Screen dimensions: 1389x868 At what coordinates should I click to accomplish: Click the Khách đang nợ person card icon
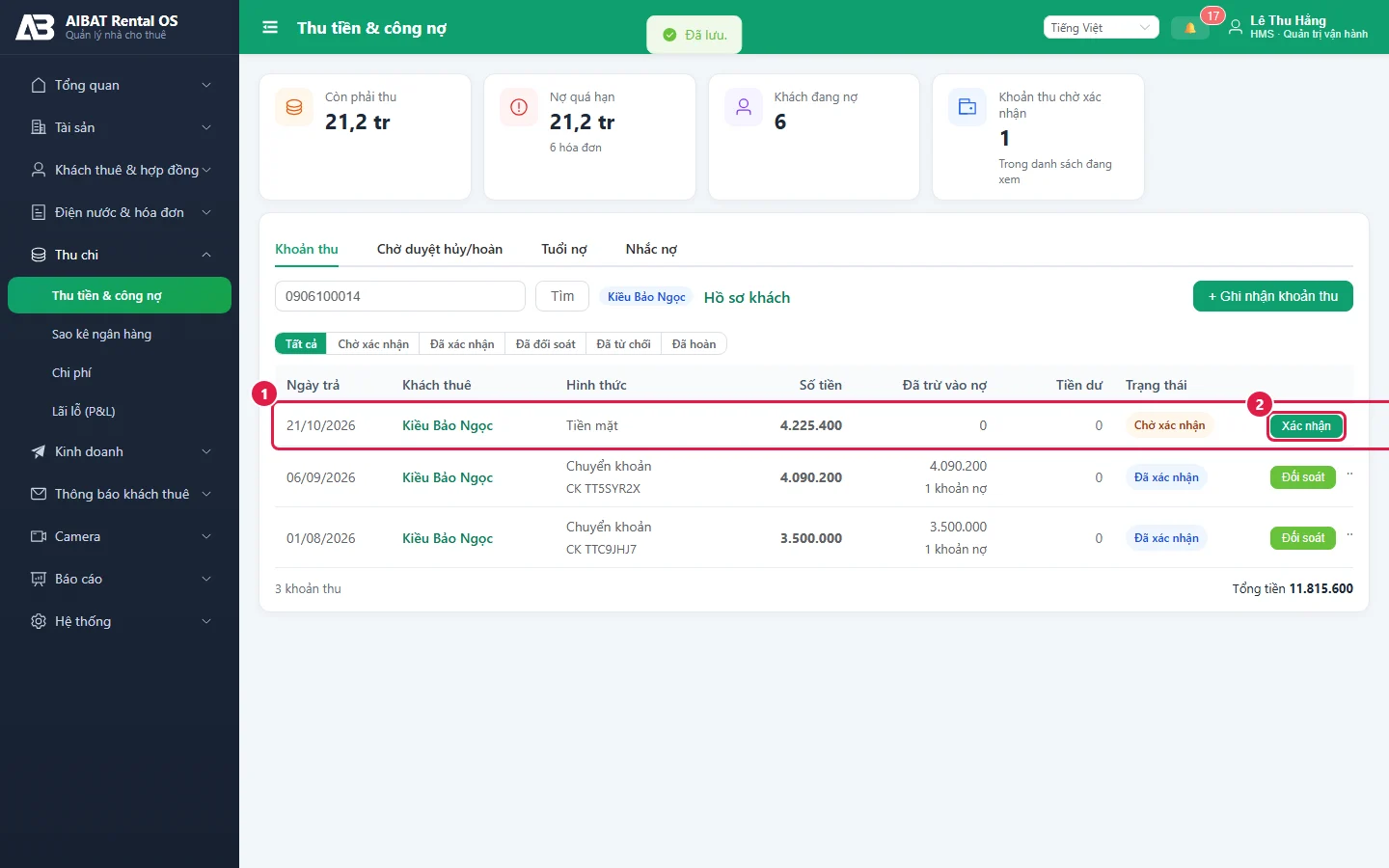tap(744, 107)
